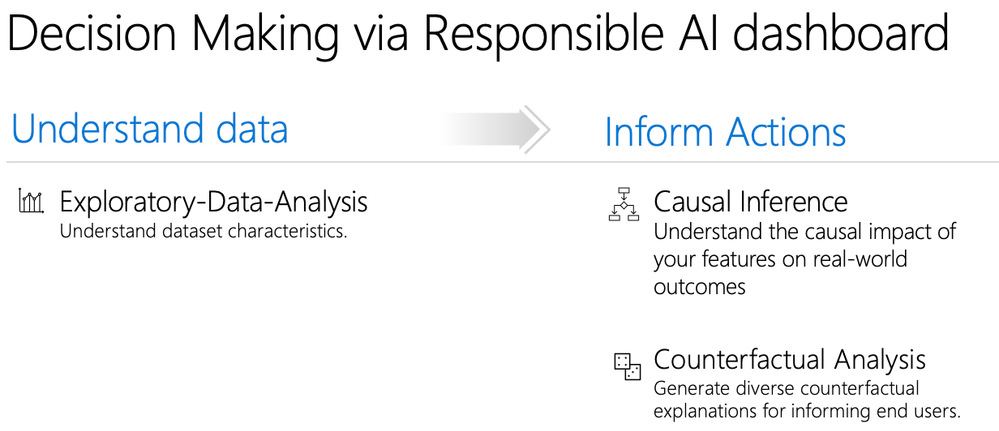Click the Counterfactual Analysis dice icon

pyautogui.click(x=627, y=365)
